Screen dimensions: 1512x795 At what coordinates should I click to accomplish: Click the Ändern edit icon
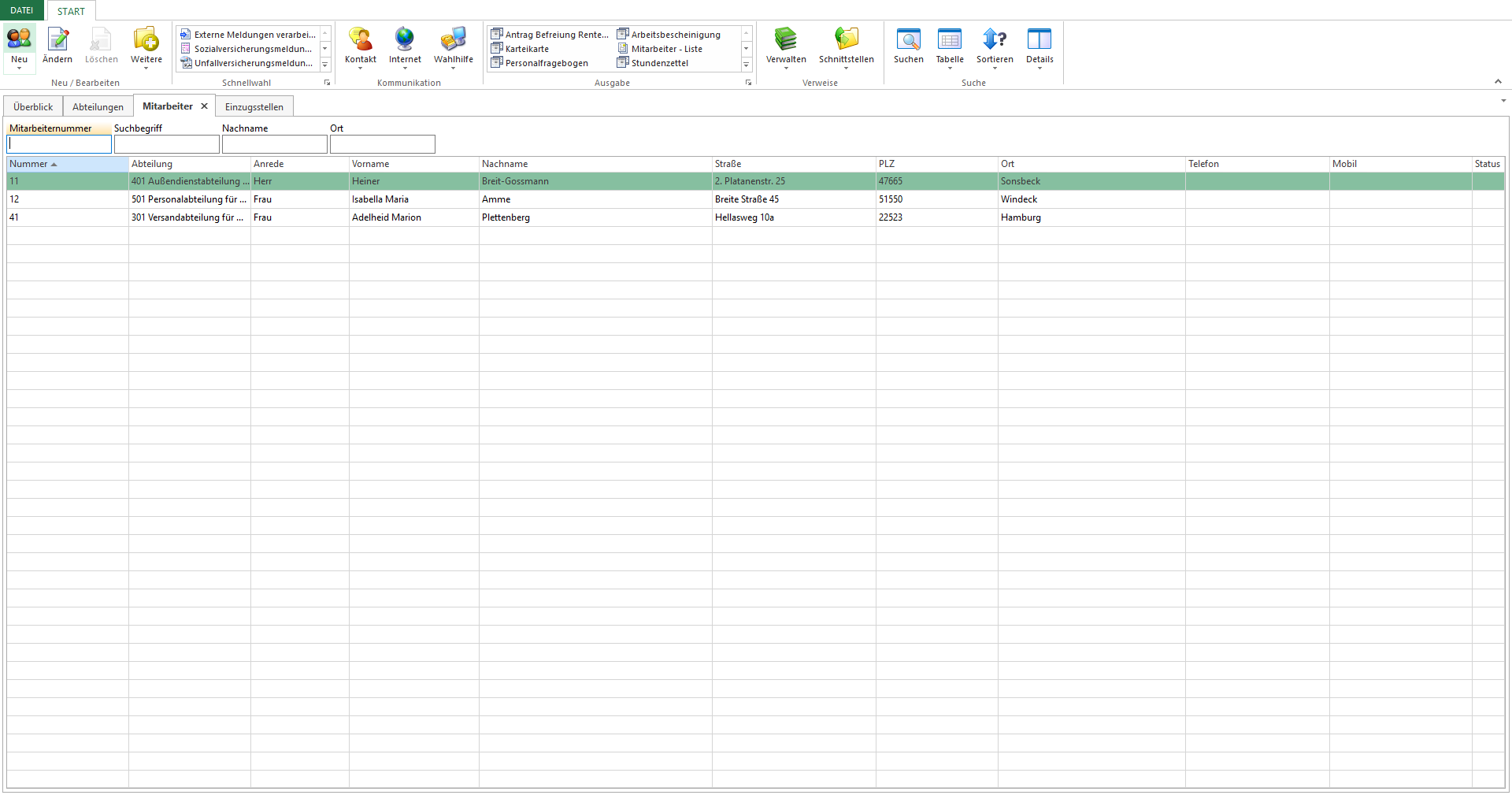[x=57, y=39]
